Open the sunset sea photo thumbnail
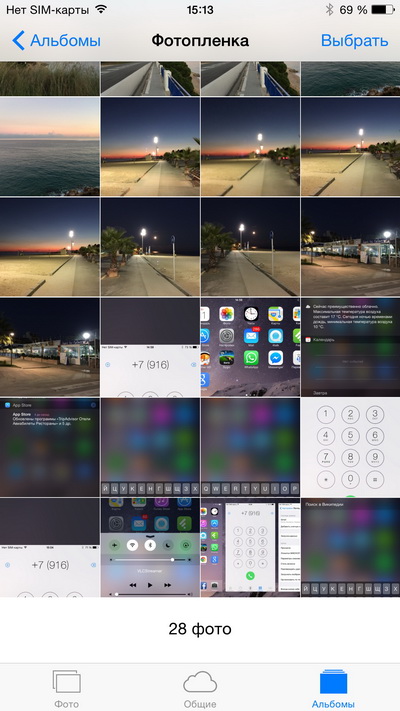The width and height of the screenshot is (400, 711). click(x=49, y=146)
